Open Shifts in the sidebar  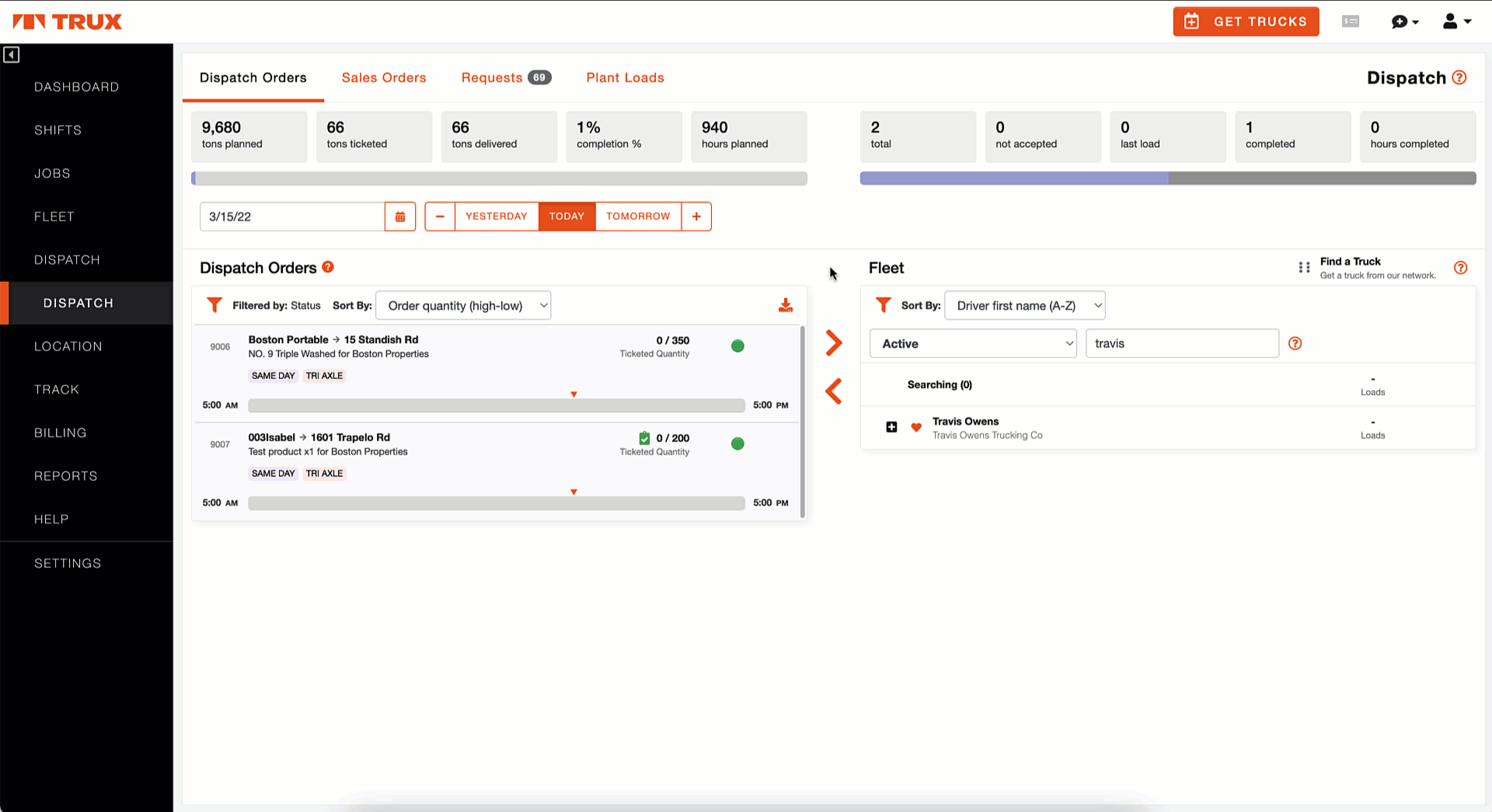pos(58,130)
